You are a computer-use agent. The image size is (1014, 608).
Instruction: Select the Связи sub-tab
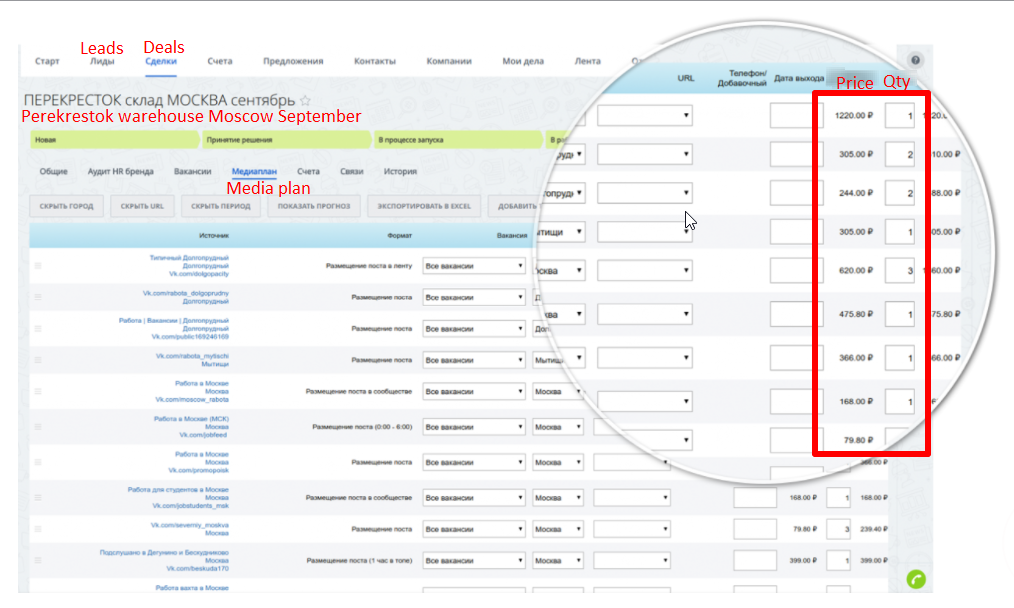[352, 171]
